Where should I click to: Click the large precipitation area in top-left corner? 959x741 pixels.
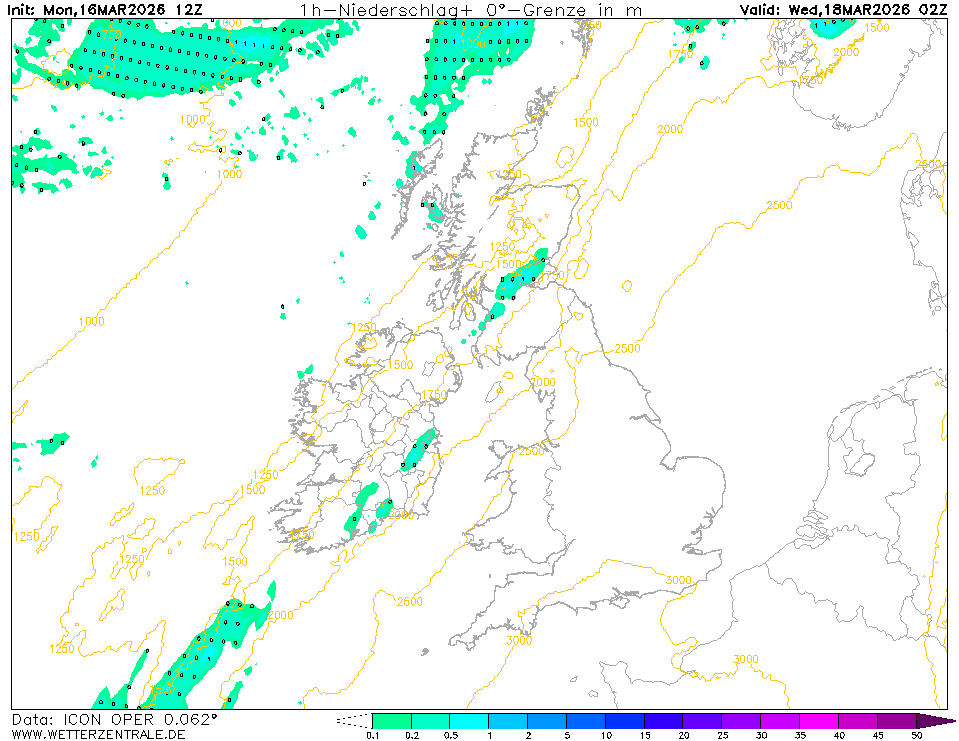tap(150, 55)
